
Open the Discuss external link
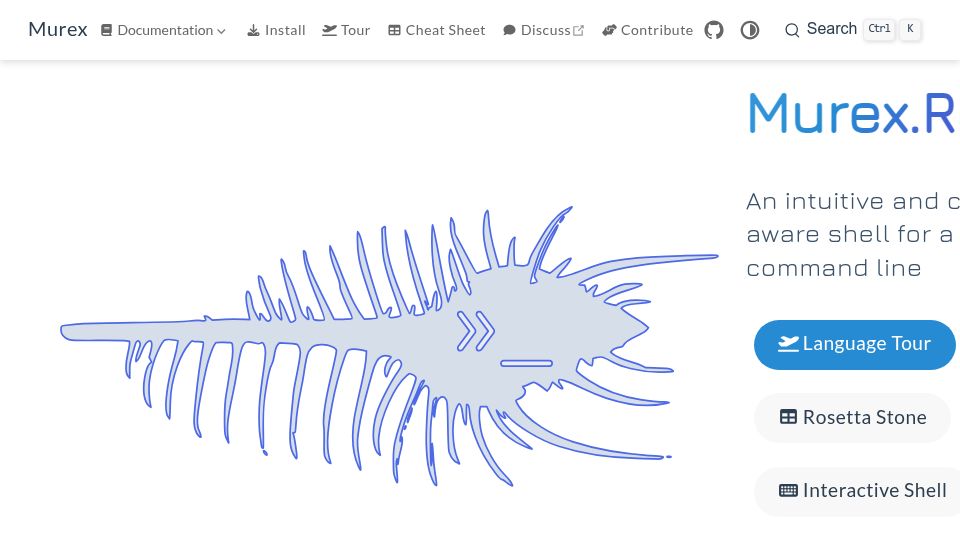coord(543,30)
